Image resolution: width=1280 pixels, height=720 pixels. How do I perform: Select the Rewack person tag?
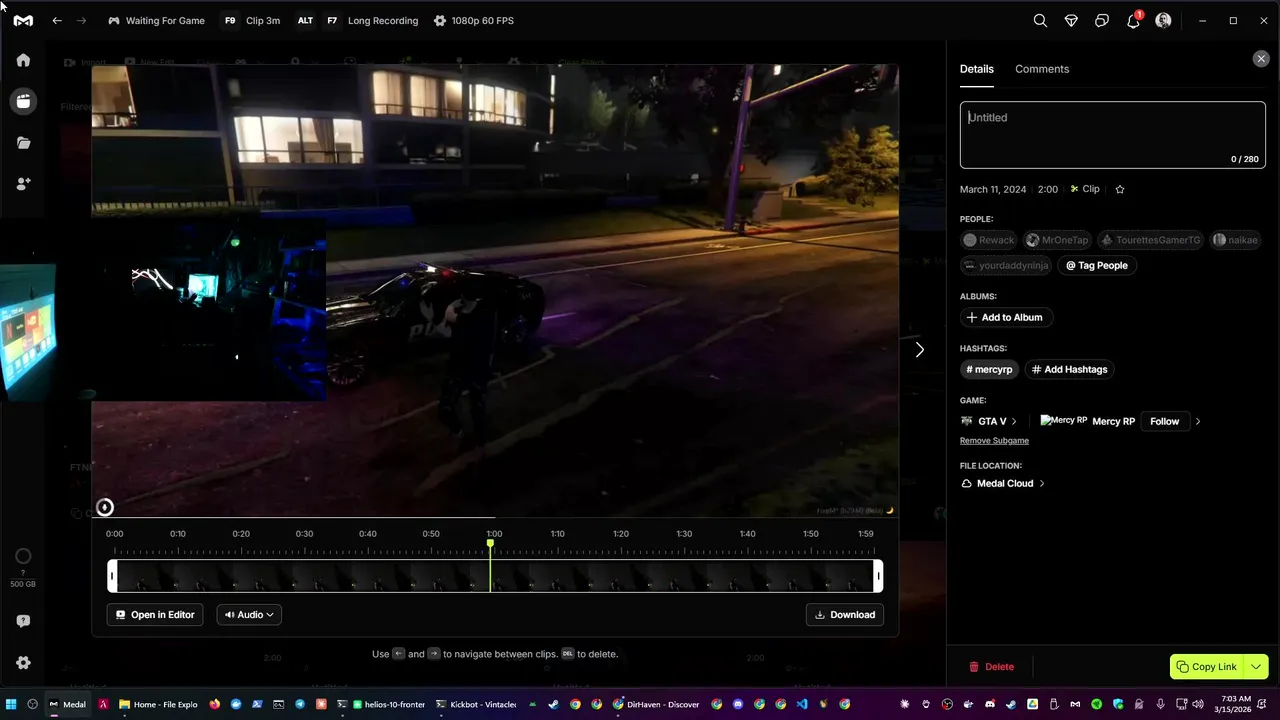click(989, 240)
